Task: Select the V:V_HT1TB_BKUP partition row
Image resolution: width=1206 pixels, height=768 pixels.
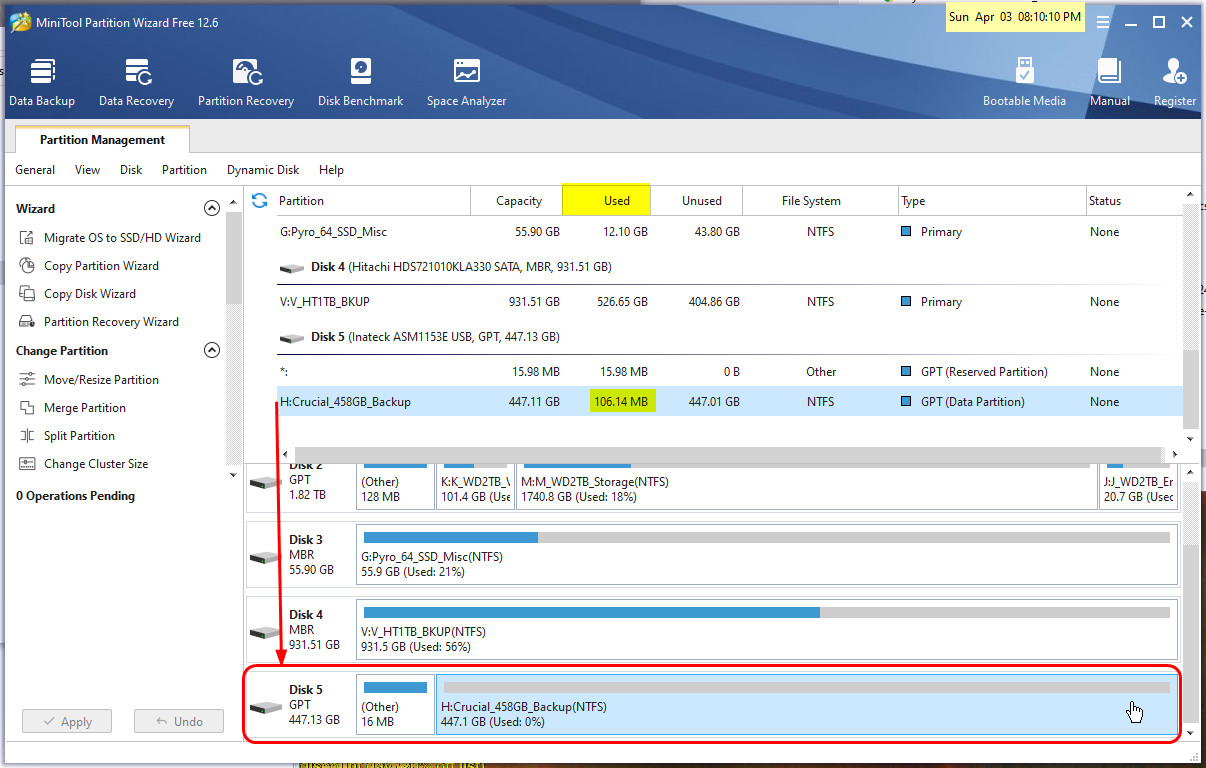Action: (728, 302)
